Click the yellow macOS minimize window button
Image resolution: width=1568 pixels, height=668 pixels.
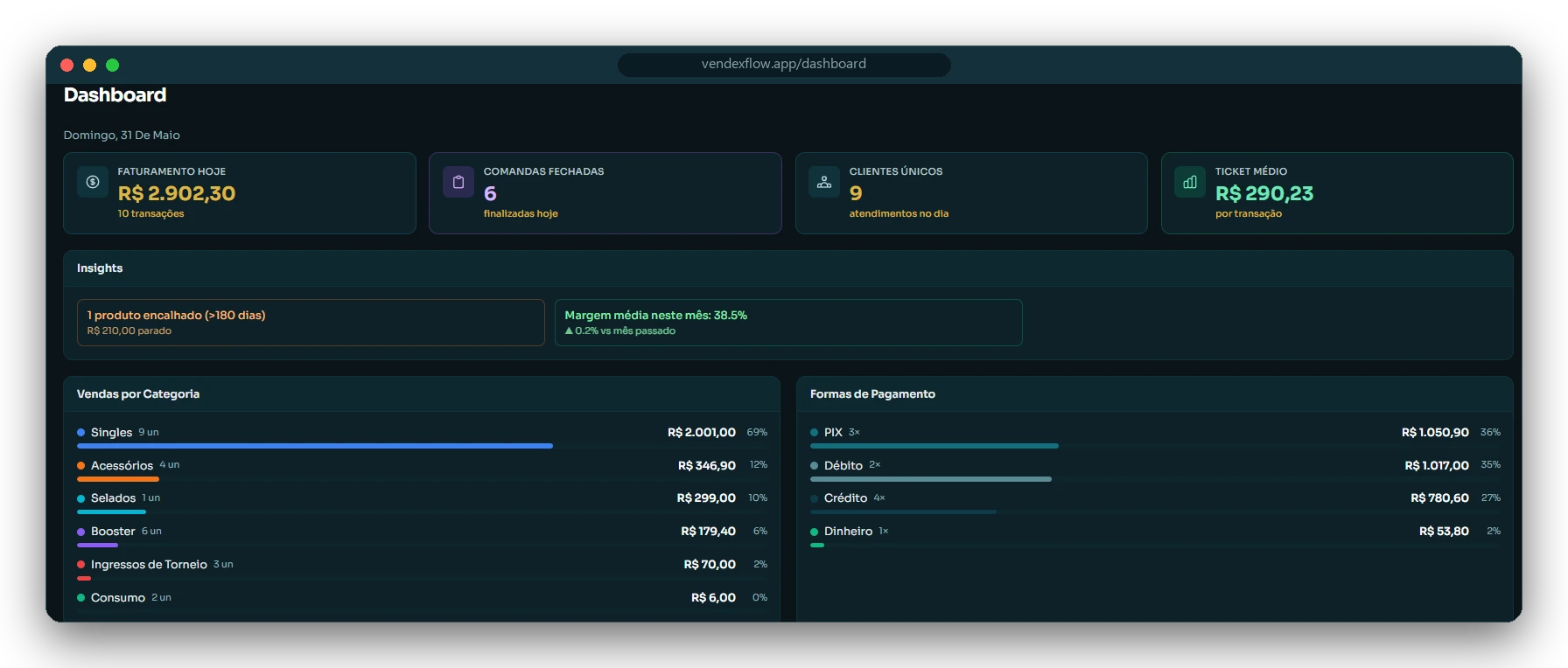pyautogui.click(x=89, y=65)
